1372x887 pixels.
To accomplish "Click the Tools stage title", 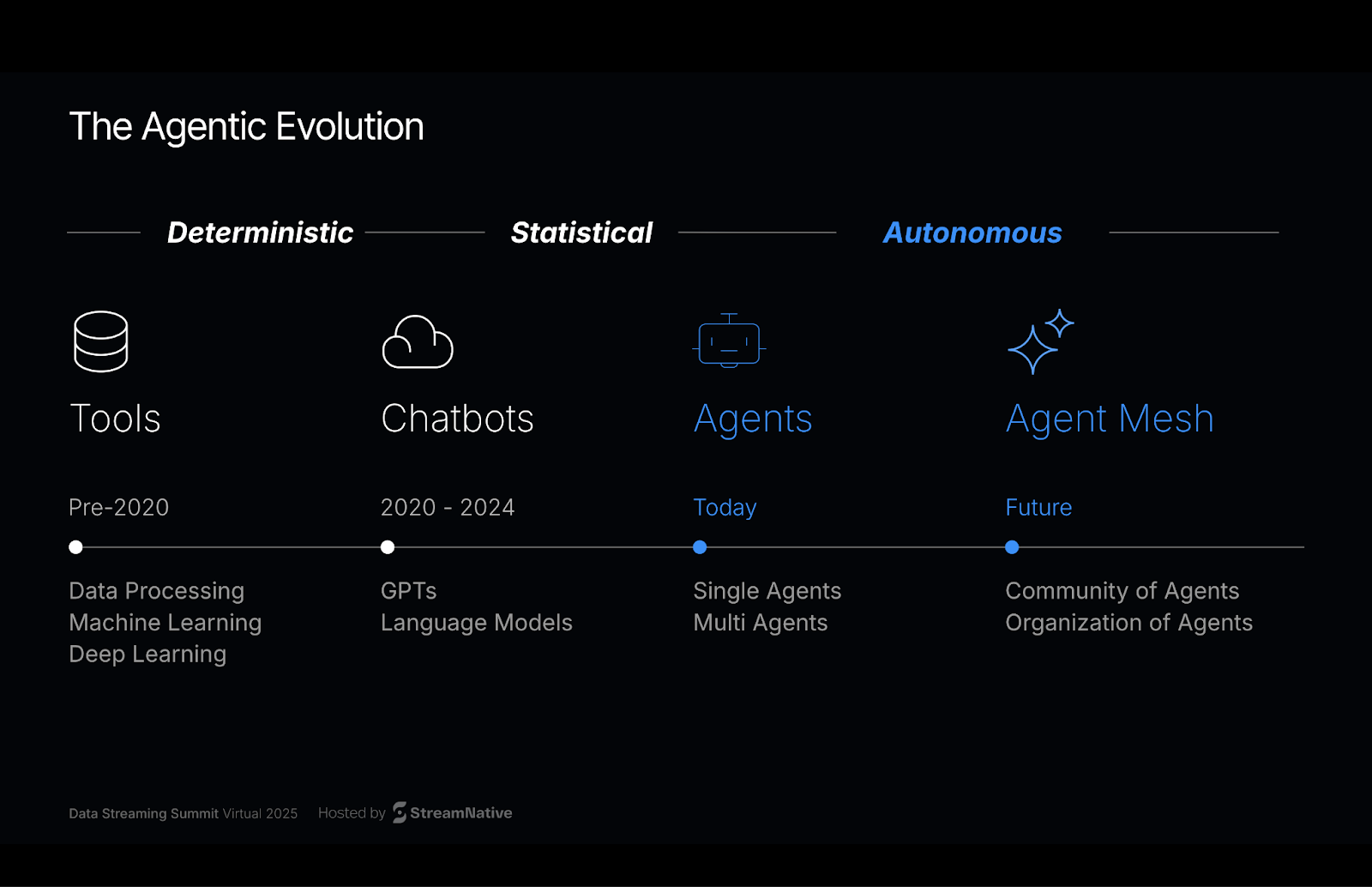I will point(115,419).
